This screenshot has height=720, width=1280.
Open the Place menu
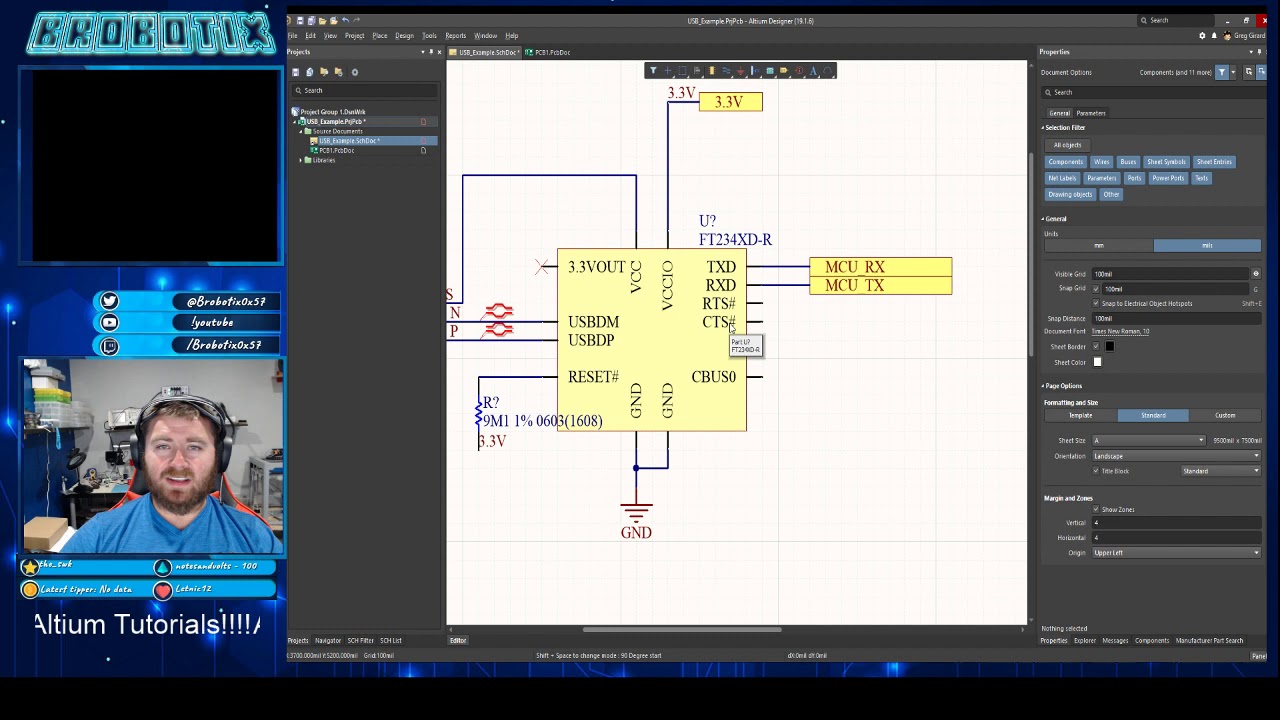coord(380,36)
